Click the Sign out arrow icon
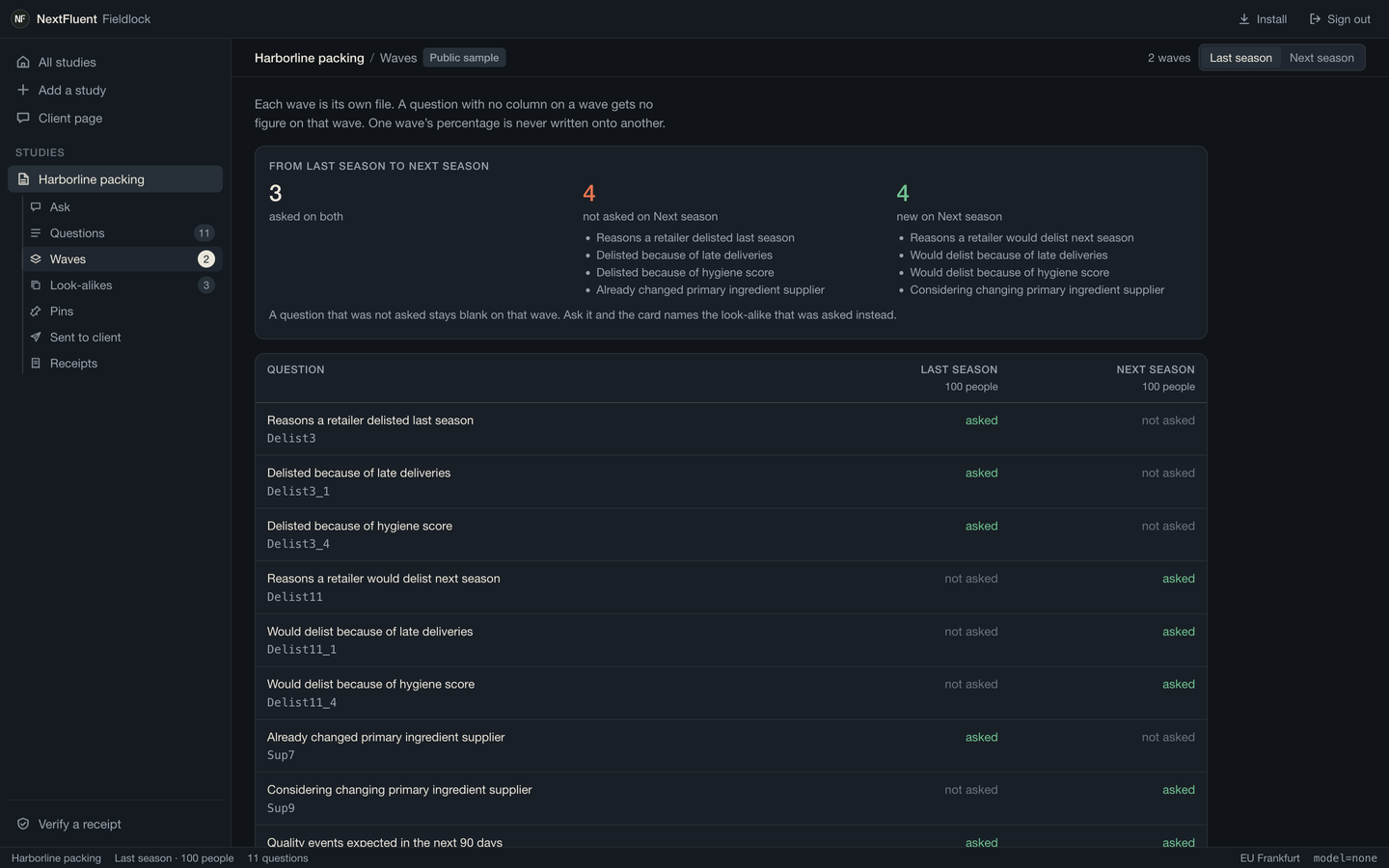1389x868 pixels. pos(1315,19)
